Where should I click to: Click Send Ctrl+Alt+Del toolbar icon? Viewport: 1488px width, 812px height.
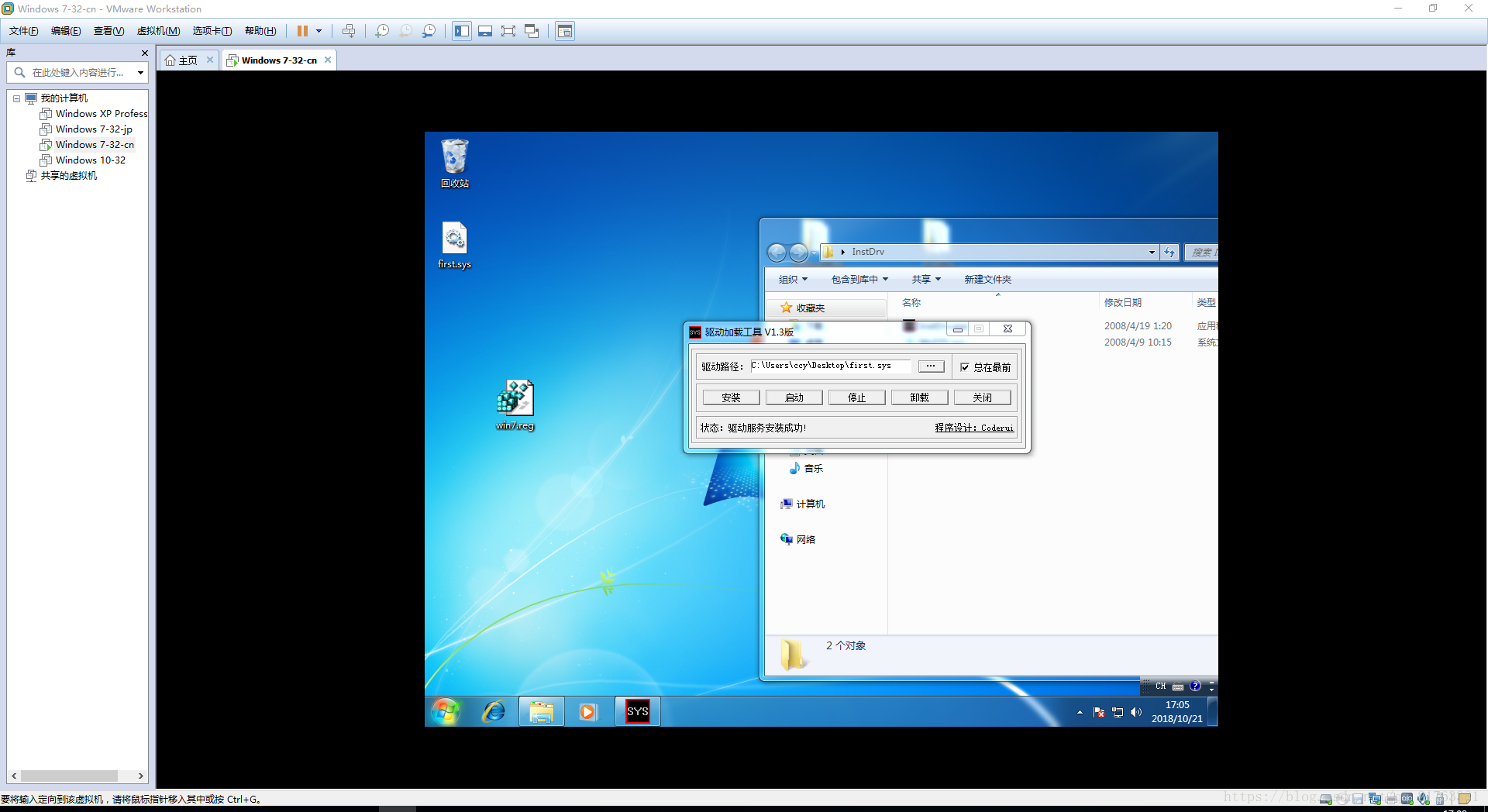[x=349, y=31]
